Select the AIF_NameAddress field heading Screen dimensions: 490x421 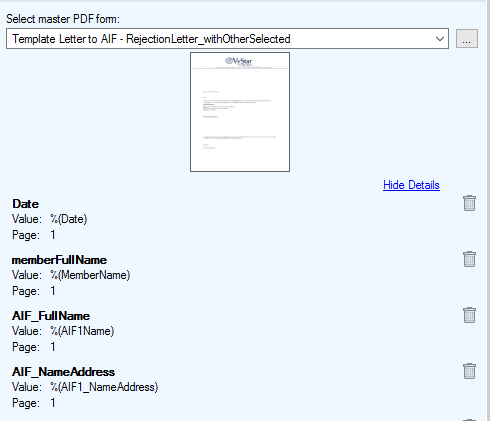(63, 372)
